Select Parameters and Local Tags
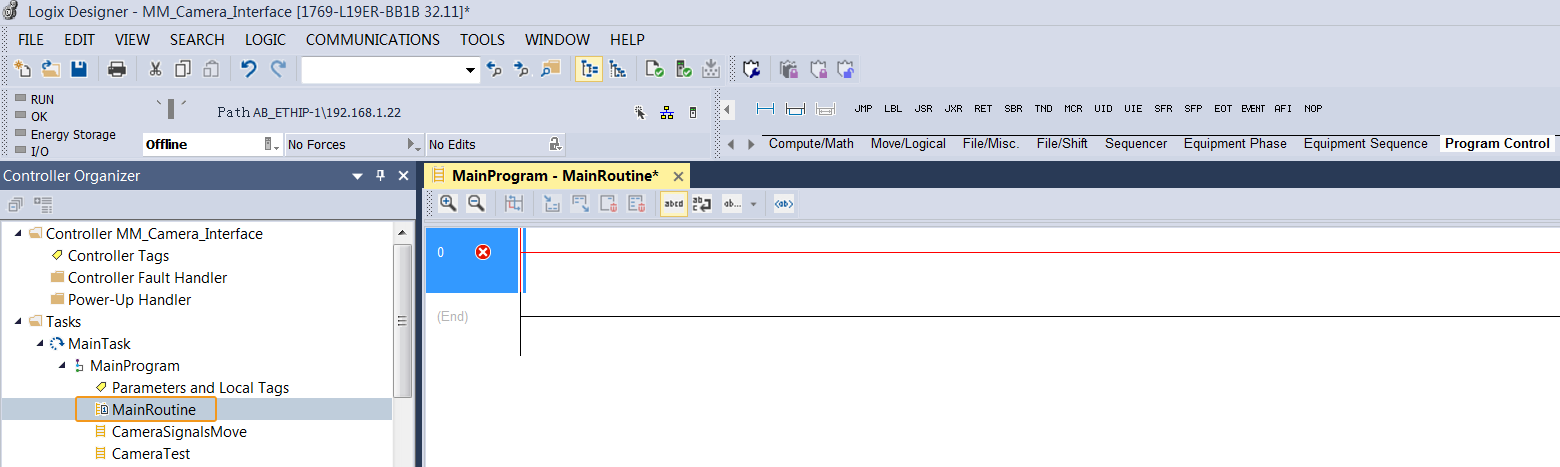Image resolution: width=1560 pixels, height=467 pixels. pos(200,388)
